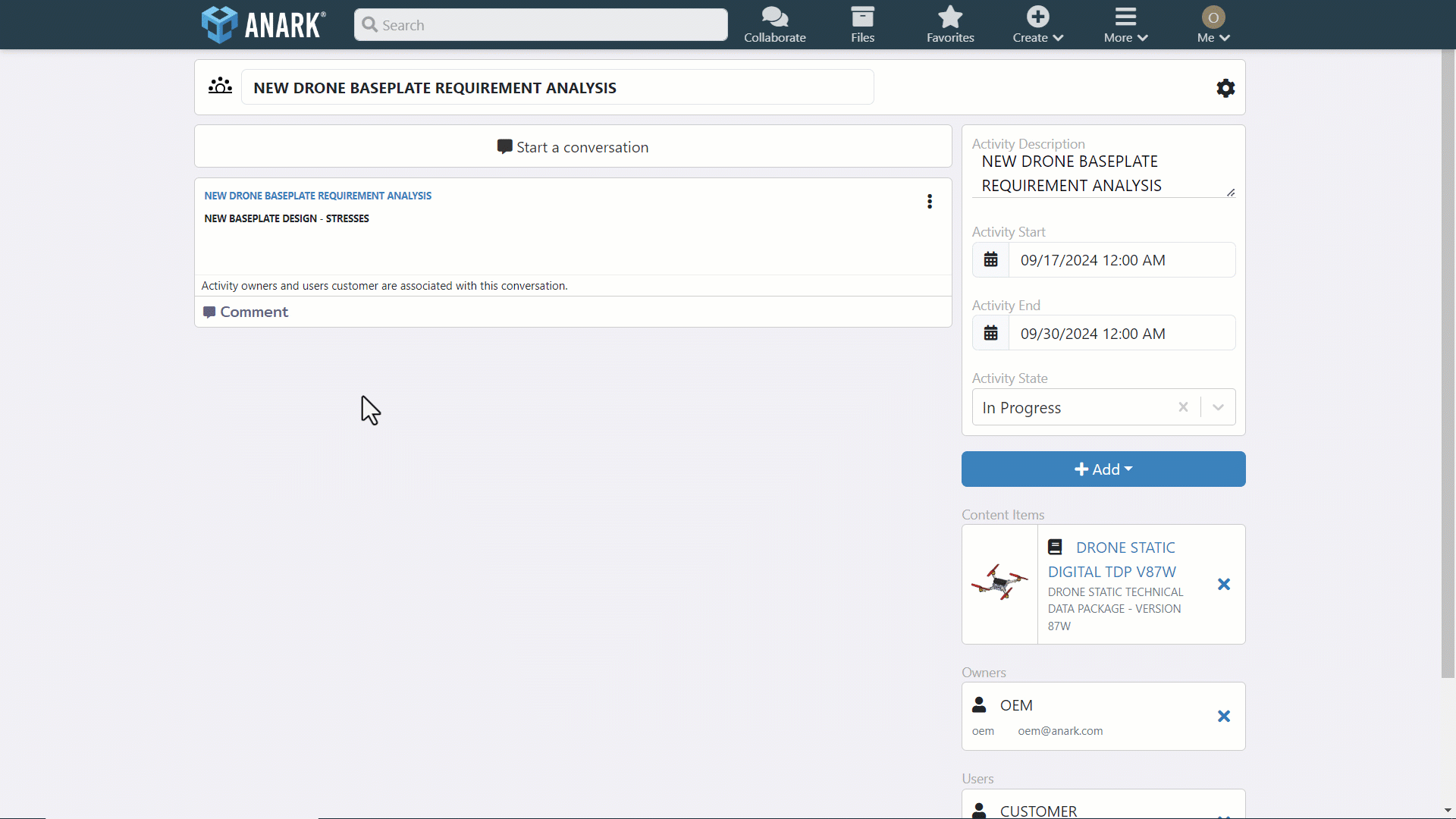Click the CUSTOMER user name
1456x819 pixels.
tap(1038, 811)
